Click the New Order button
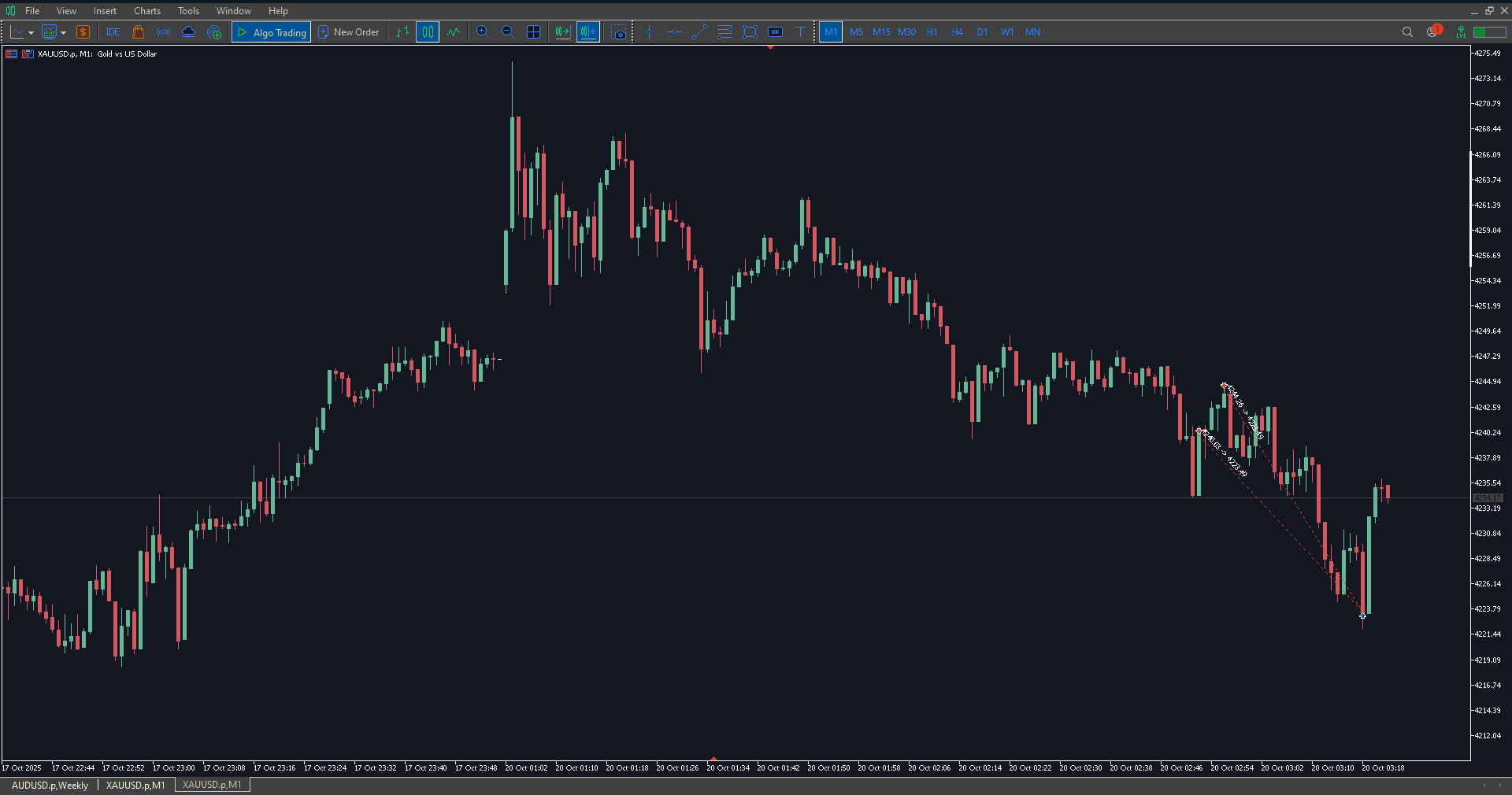The width and height of the screenshot is (1512, 795). 349,32
